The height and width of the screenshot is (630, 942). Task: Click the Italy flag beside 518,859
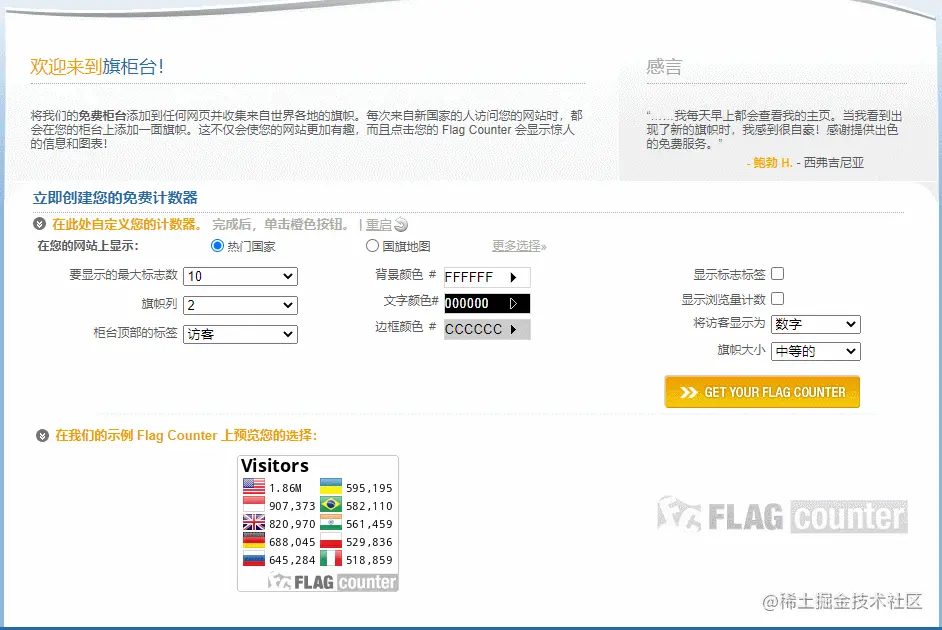[x=331, y=559]
